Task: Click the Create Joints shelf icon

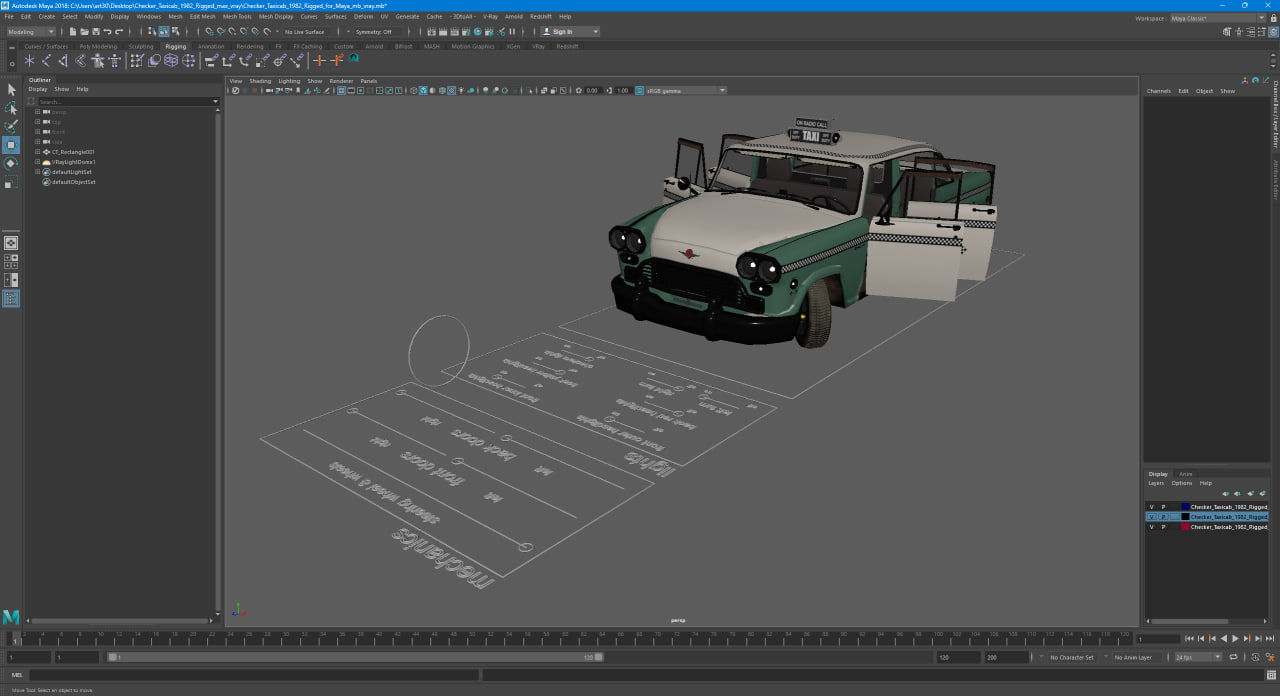Action: [46, 61]
